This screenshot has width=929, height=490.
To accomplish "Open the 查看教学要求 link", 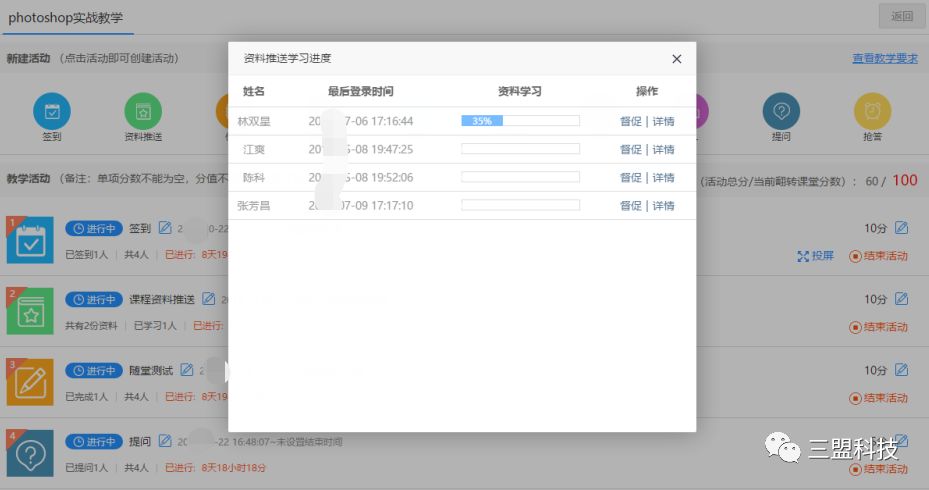I will (885, 58).
